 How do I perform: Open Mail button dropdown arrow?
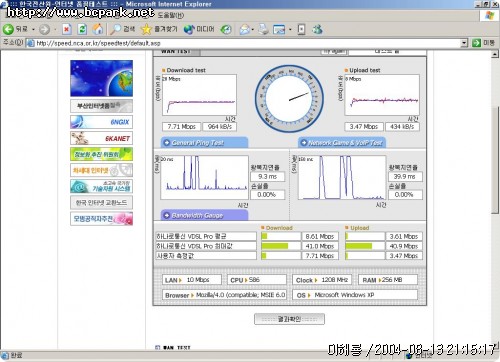[253, 30]
